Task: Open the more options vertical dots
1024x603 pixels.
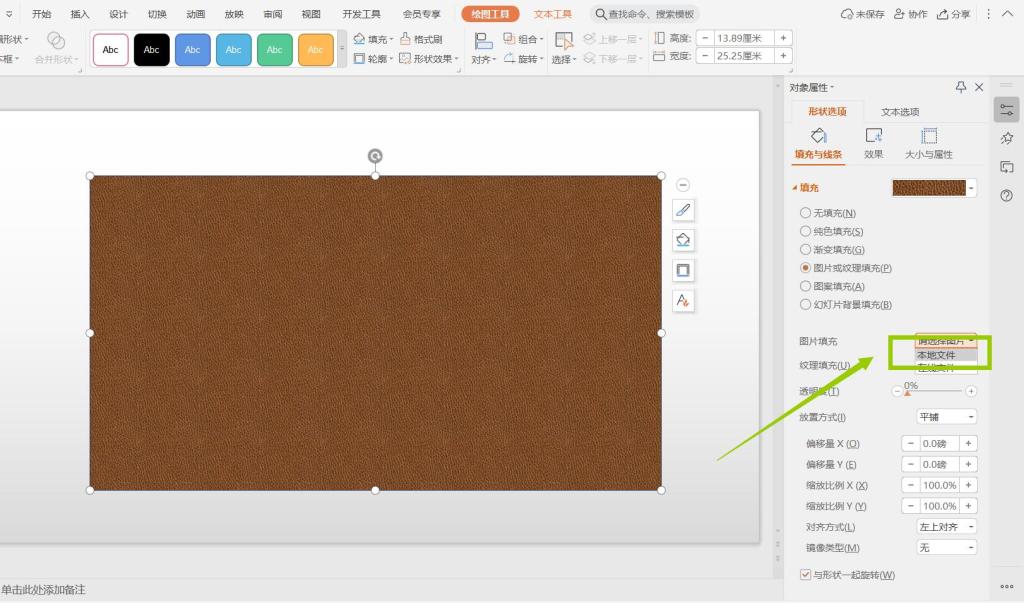Action: coord(989,14)
